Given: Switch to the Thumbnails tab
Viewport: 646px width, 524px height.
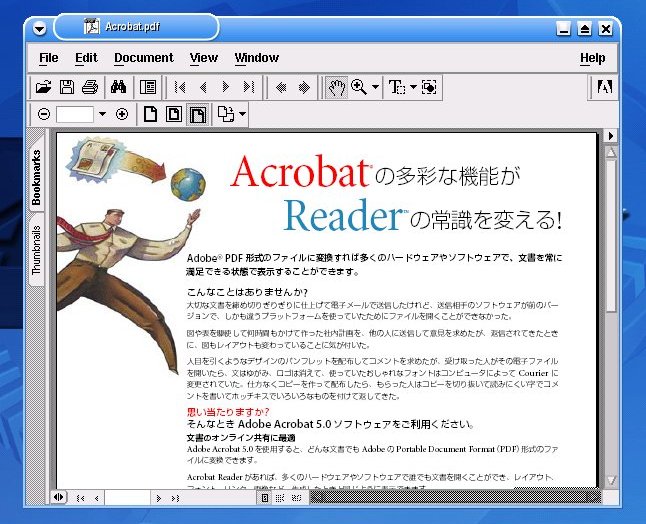Looking at the screenshot, I should 36,250.
